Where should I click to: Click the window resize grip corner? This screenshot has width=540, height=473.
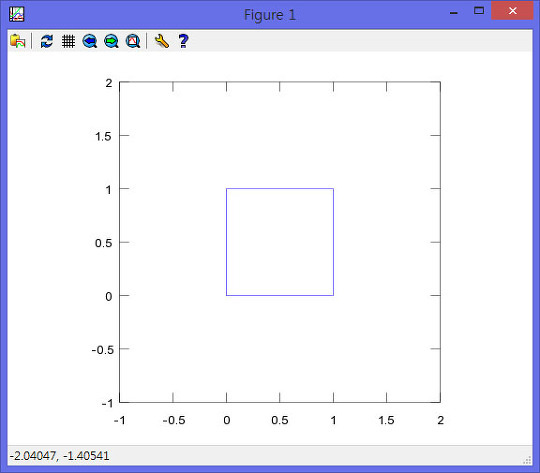527,460
